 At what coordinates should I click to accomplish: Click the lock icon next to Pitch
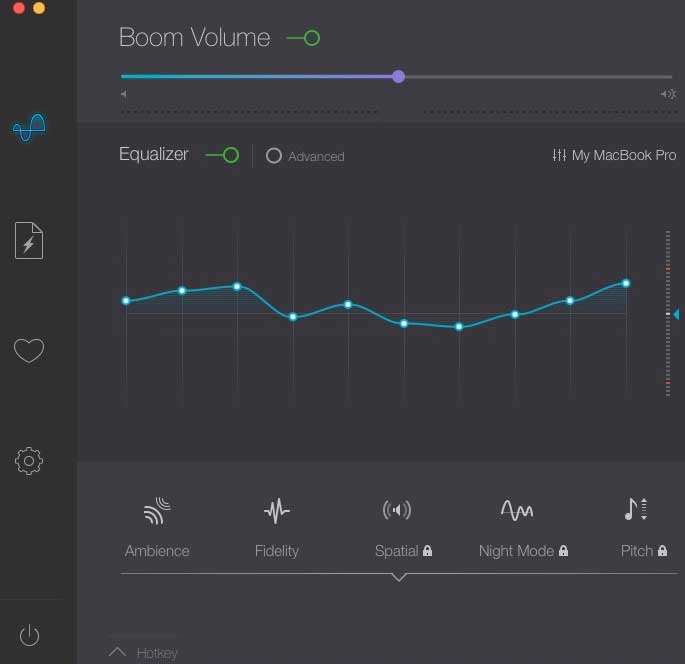[x=663, y=551]
